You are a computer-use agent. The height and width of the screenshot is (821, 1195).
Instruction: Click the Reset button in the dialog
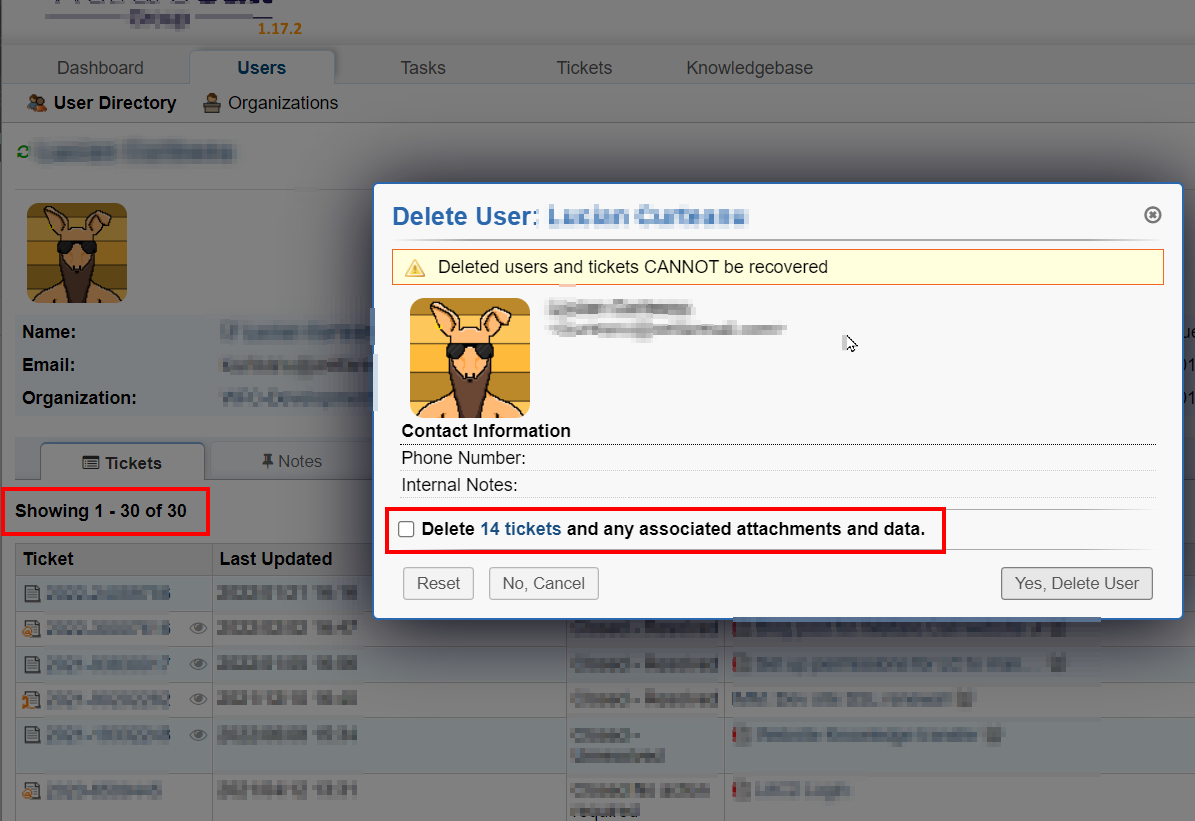click(438, 583)
